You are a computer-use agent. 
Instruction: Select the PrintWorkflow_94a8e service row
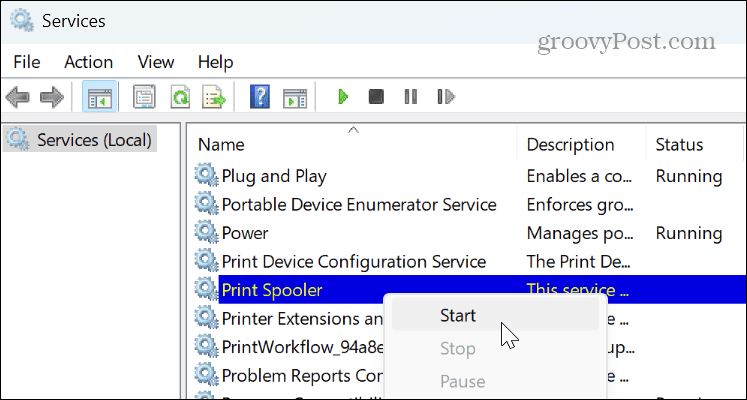(303, 347)
